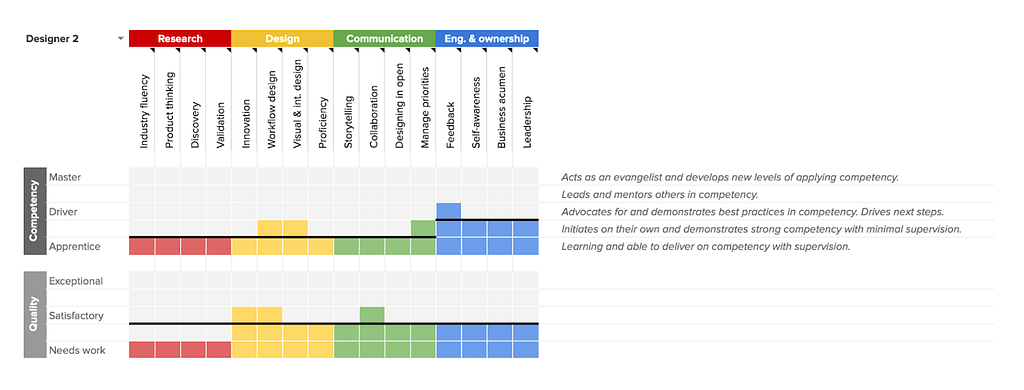Click the vertical Competency section label
1024x390 pixels.
pyautogui.click(x=35, y=211)
